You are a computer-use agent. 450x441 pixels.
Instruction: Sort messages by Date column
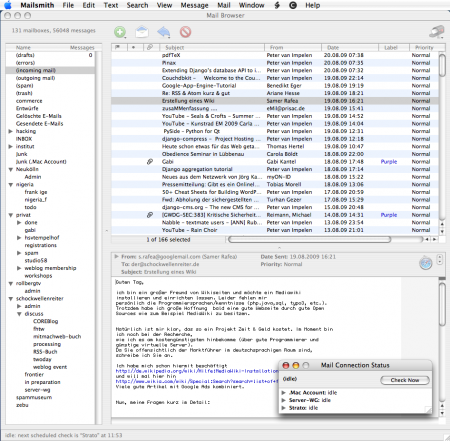click(350, 47)
